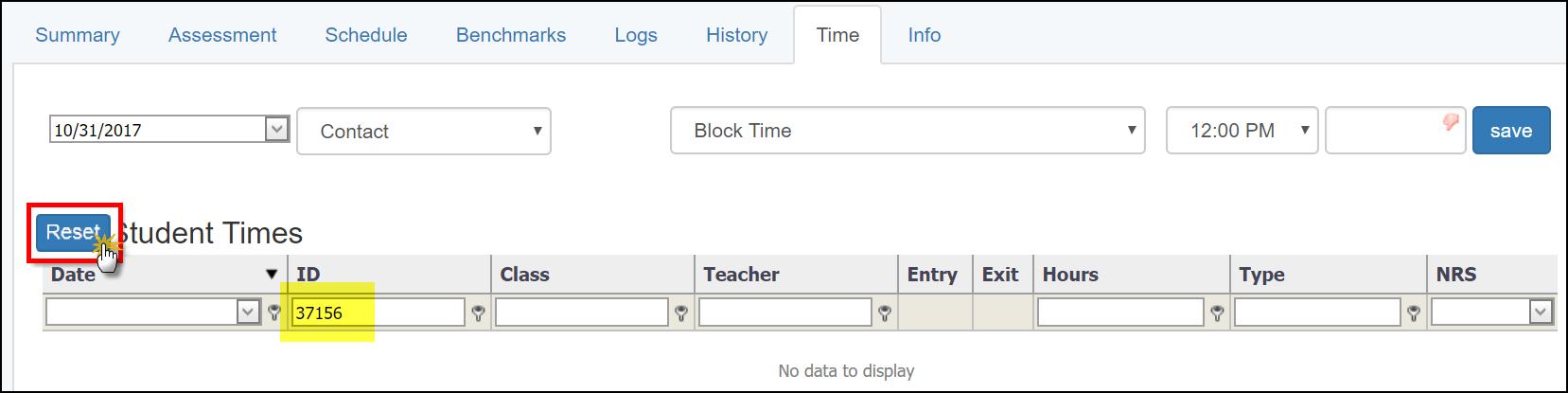Sort by the Date column arrow

(x=272, y=275)
